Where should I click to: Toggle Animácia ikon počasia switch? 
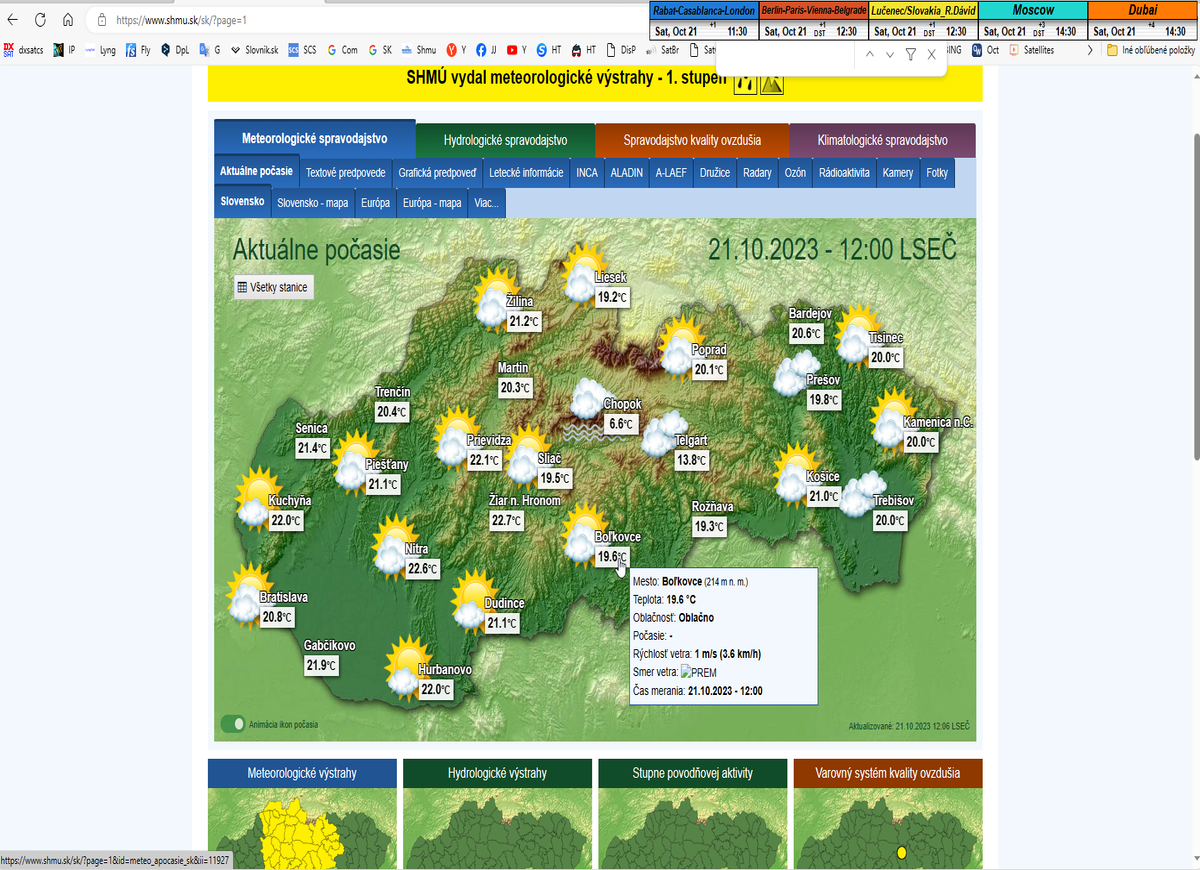click(x=233, y=723)
